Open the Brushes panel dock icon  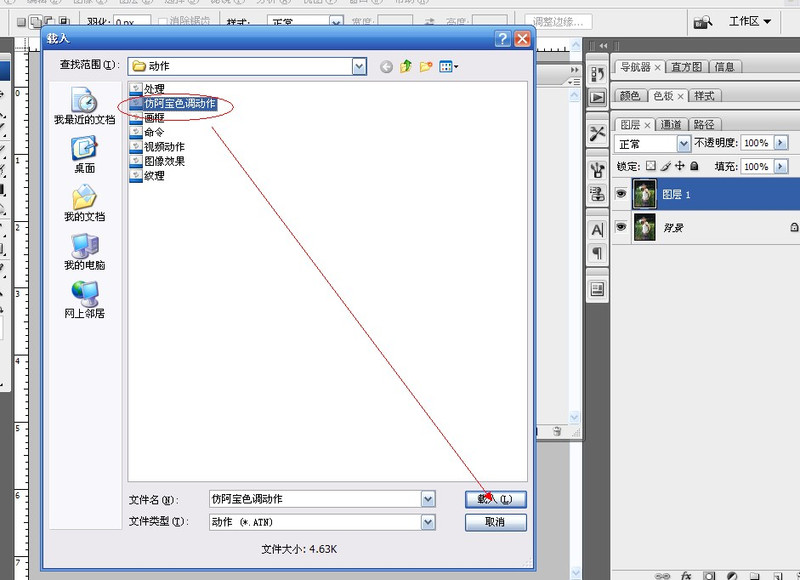click(597, 170)
